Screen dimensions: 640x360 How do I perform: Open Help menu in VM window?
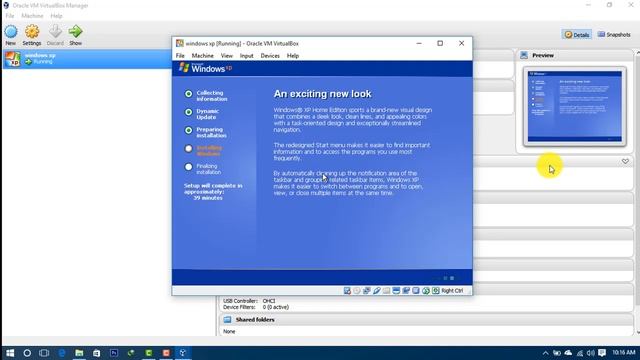click(x=293, y=56)
